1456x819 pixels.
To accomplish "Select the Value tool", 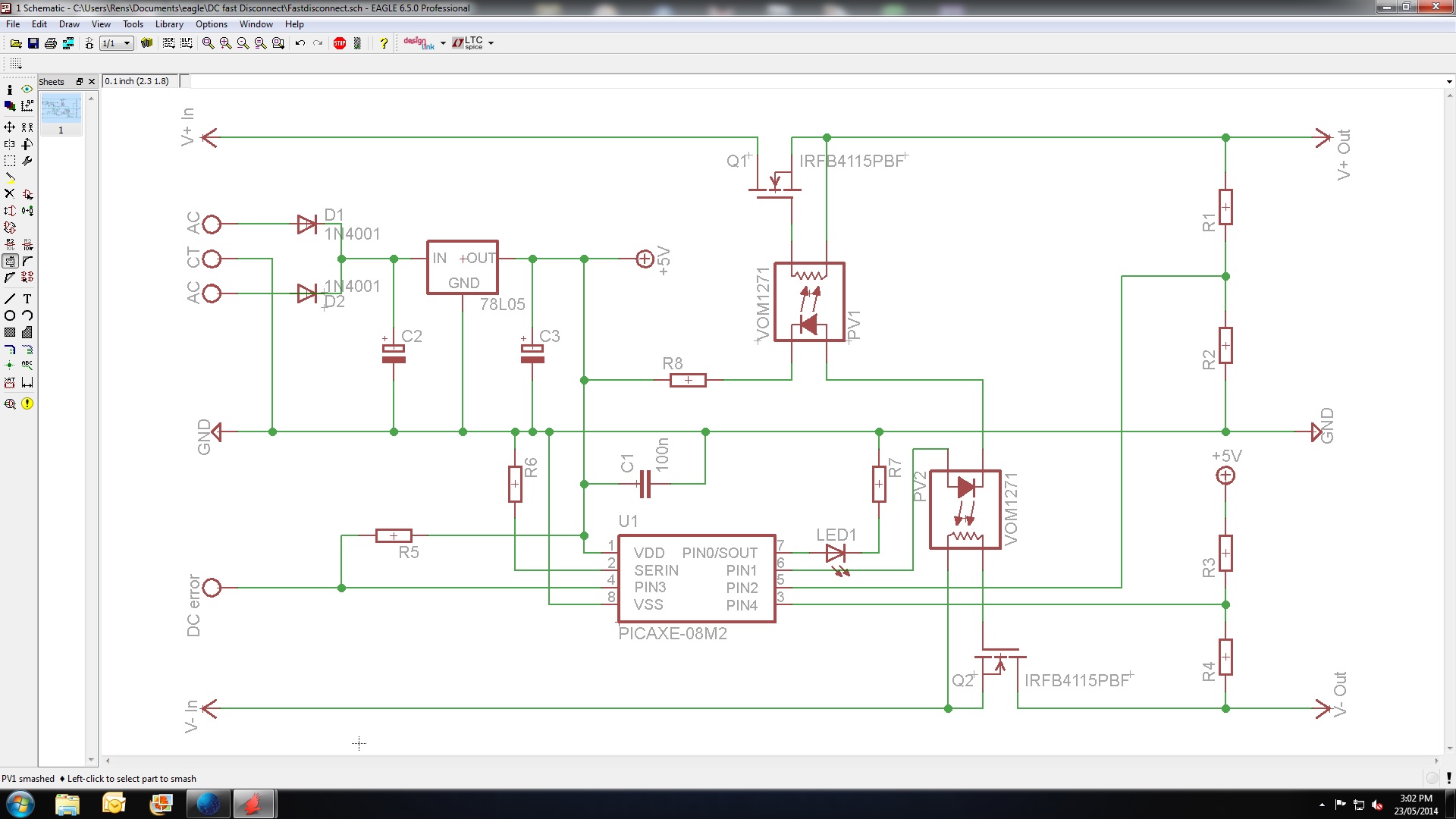I will [x=27, y=244].
